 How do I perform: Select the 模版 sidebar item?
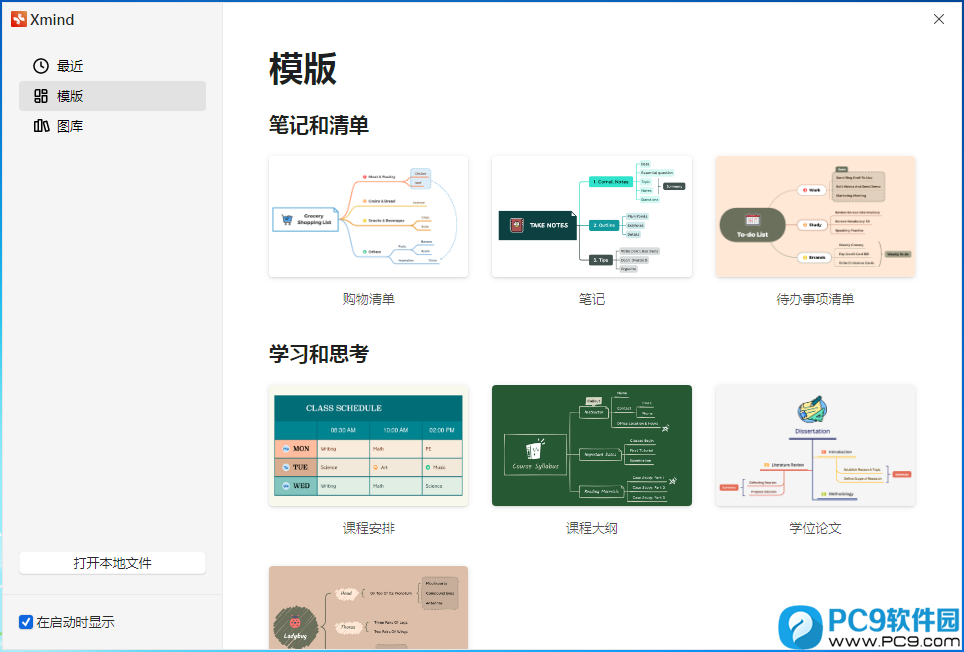113,96
